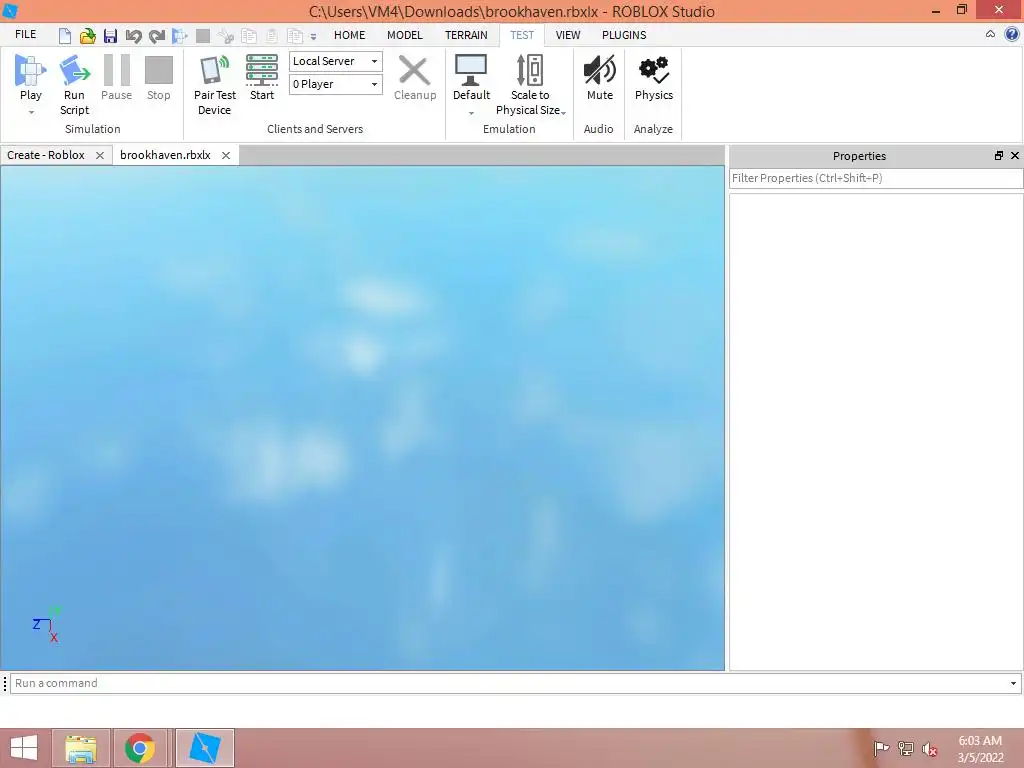Screen dimensions: 1024x768
Task: Click Roblox Studio taskbar icon
Action: (x=204, y=748)
